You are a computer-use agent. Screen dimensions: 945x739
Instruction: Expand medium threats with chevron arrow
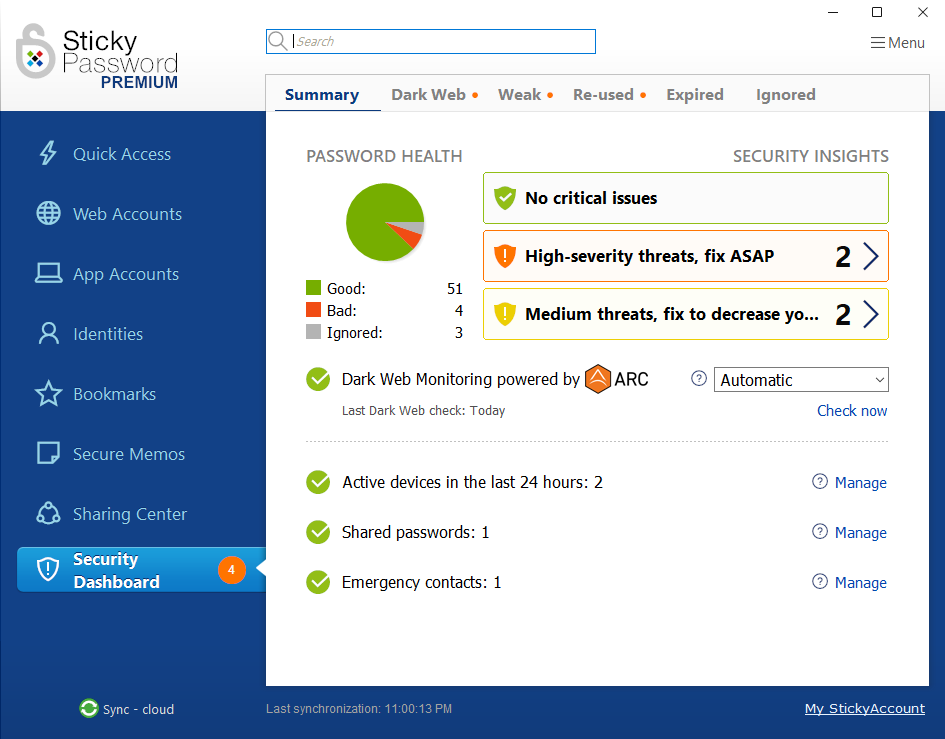[x=871, y=314]
